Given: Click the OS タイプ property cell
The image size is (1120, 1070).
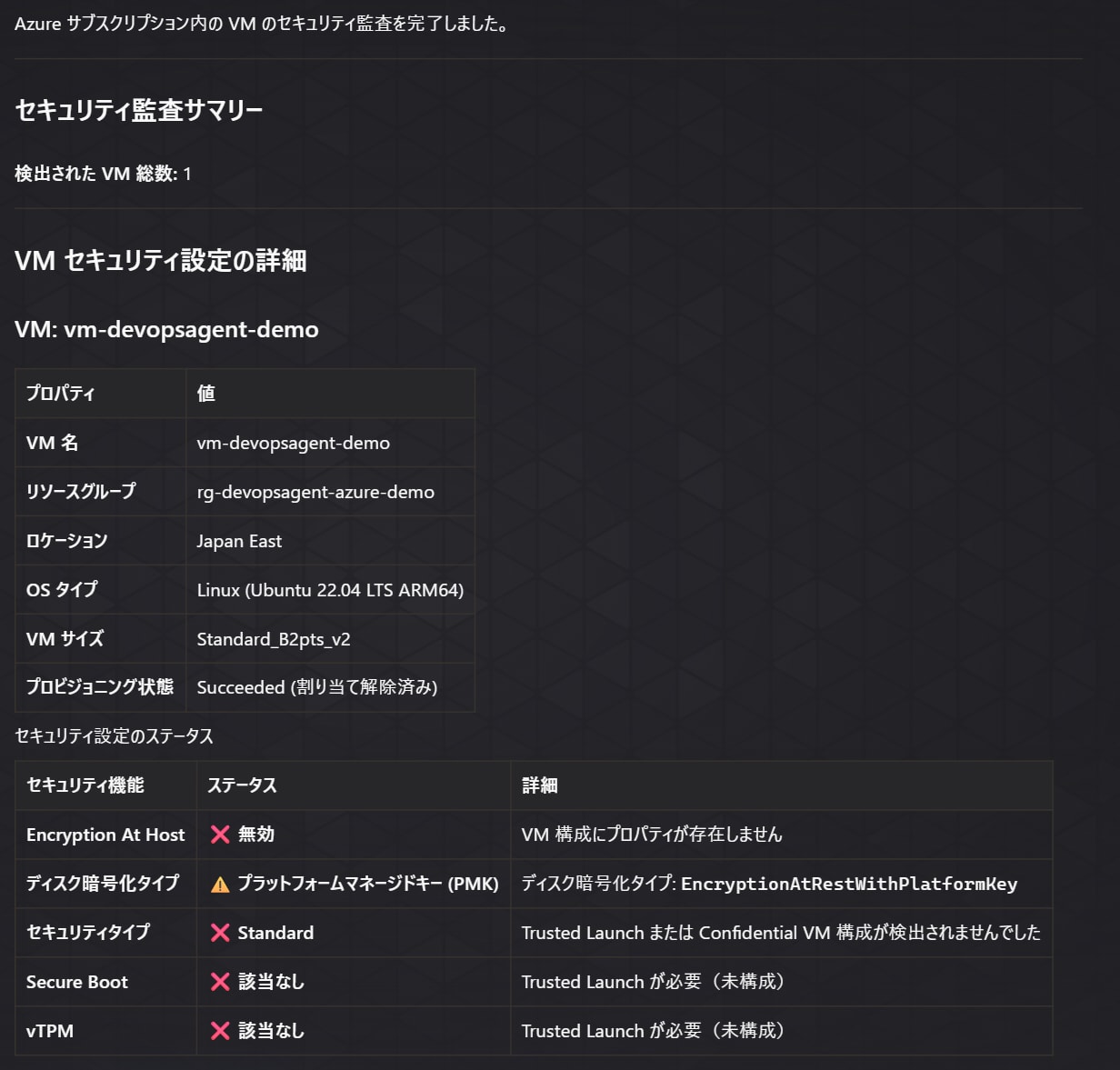Looking at the screenshot, I should tap(101, 589).
